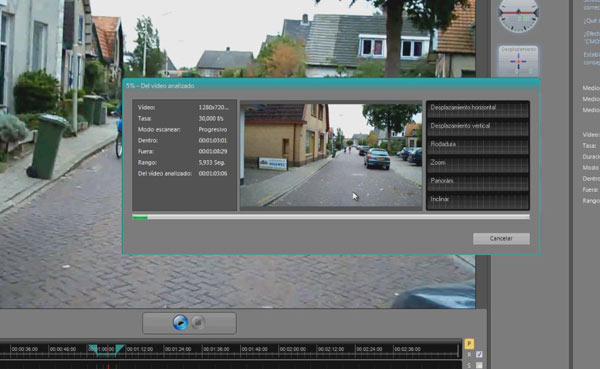Click the Rango value 5,933 Seg.
Viewport: 600px width, 369px height.
click(212, 163)
